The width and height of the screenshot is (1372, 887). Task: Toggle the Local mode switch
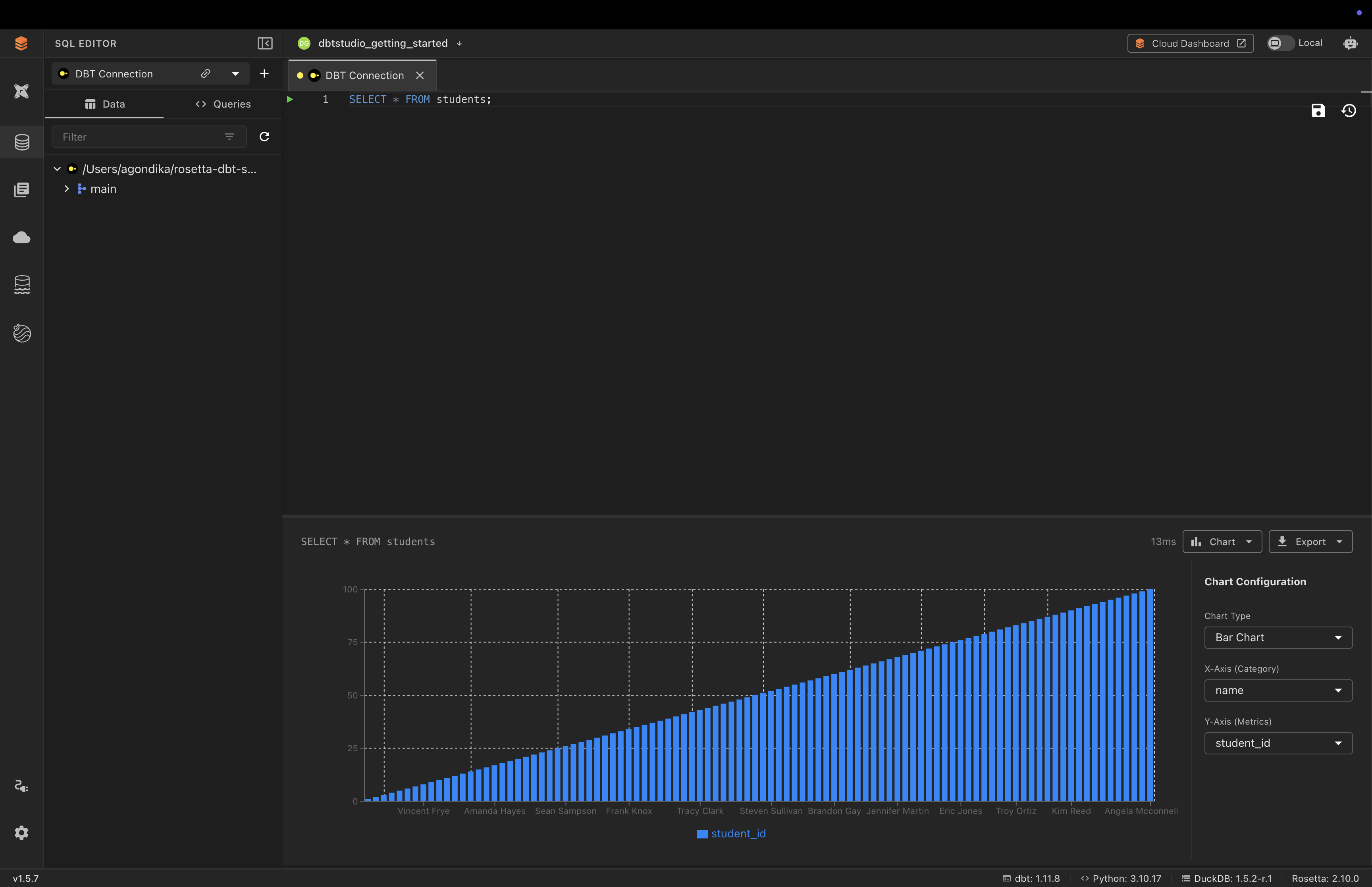point(1280,43)
